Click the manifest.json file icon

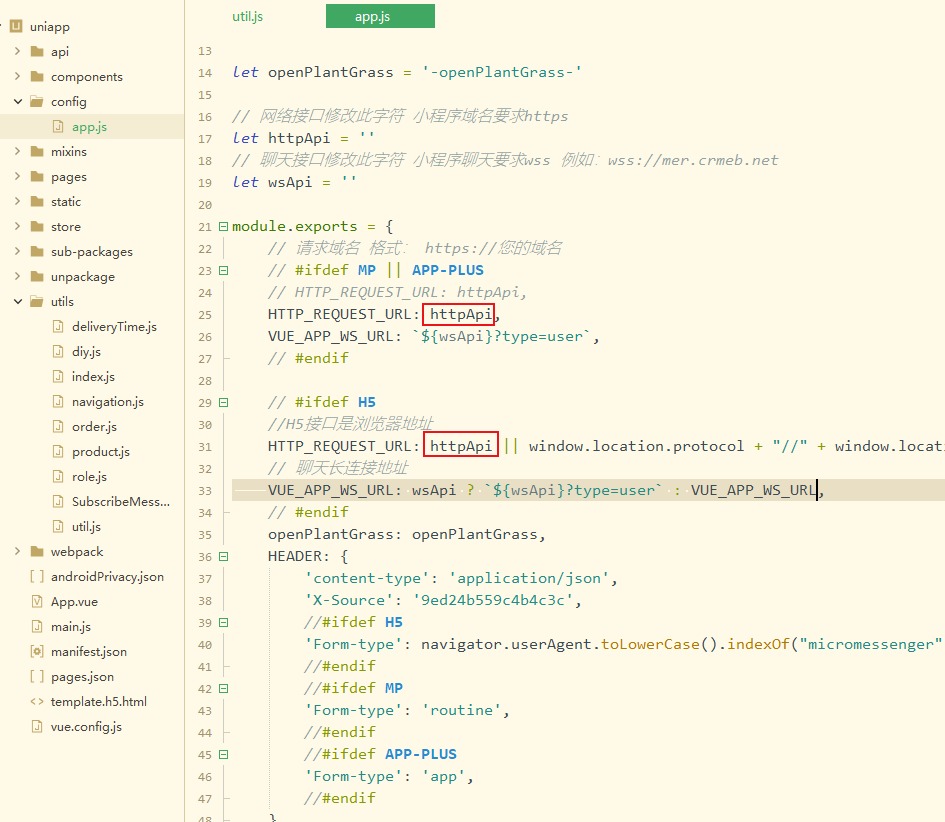click(37, 652)
